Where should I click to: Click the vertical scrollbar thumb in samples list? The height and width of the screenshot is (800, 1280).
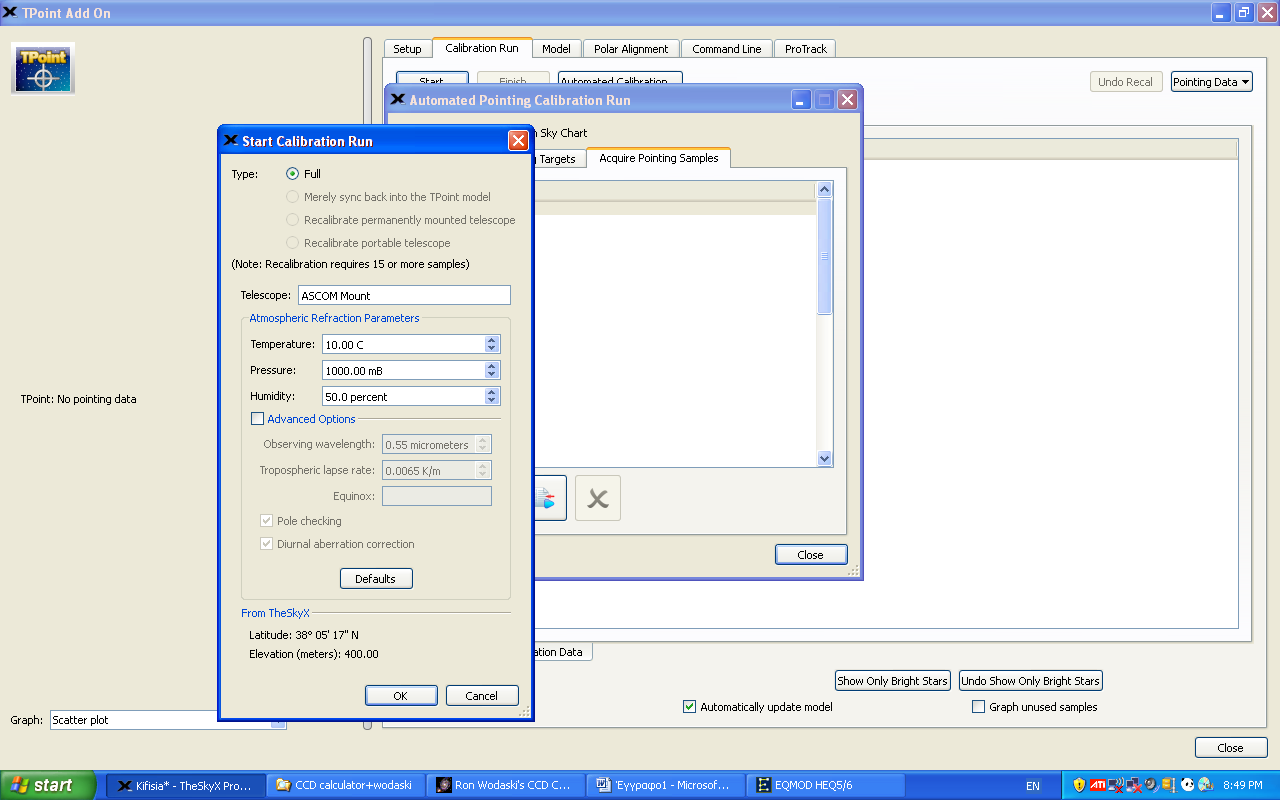click(825, 256)
